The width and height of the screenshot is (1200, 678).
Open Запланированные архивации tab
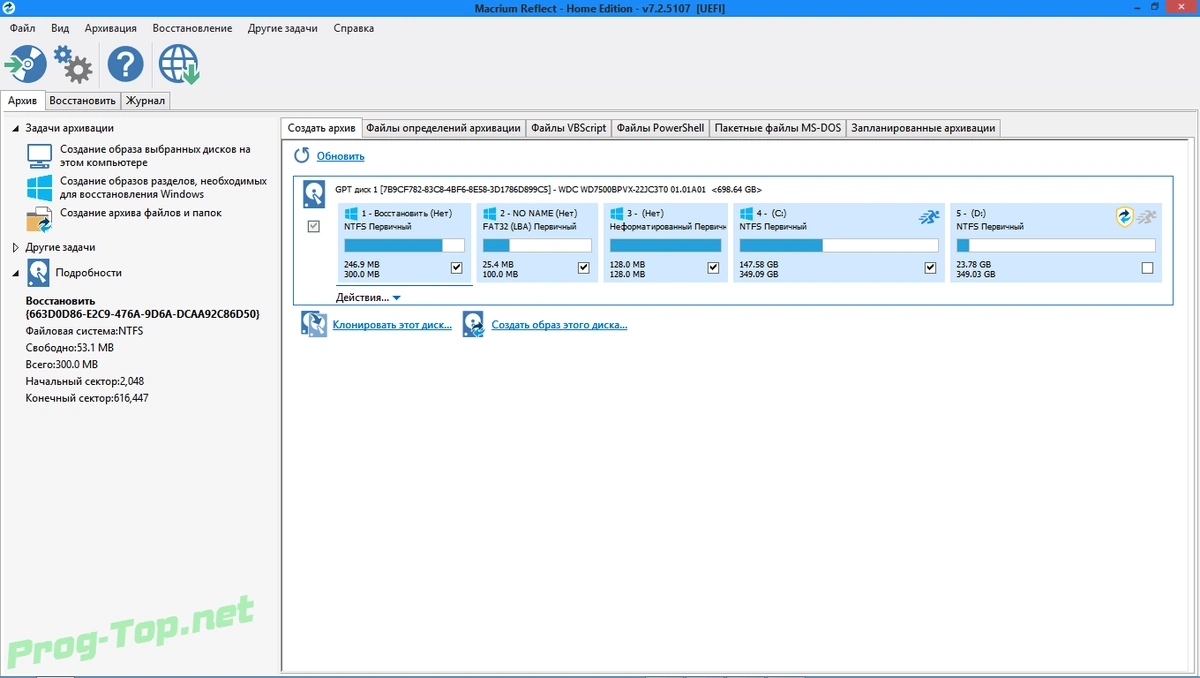(x=923, y=128)
